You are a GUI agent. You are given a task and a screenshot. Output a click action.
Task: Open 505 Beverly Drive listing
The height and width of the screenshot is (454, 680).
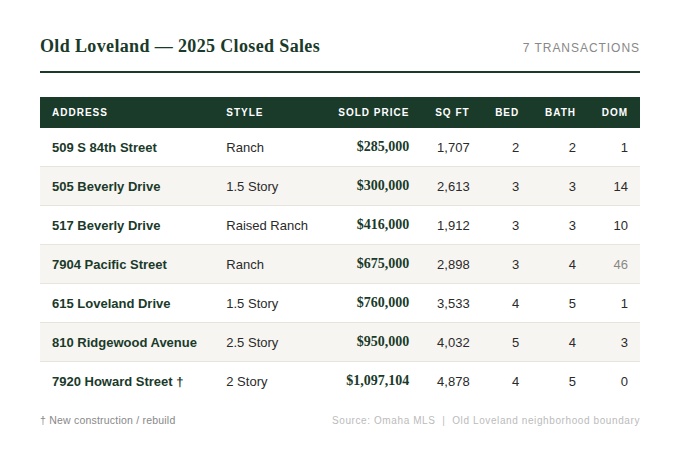(x=106, y=187)
